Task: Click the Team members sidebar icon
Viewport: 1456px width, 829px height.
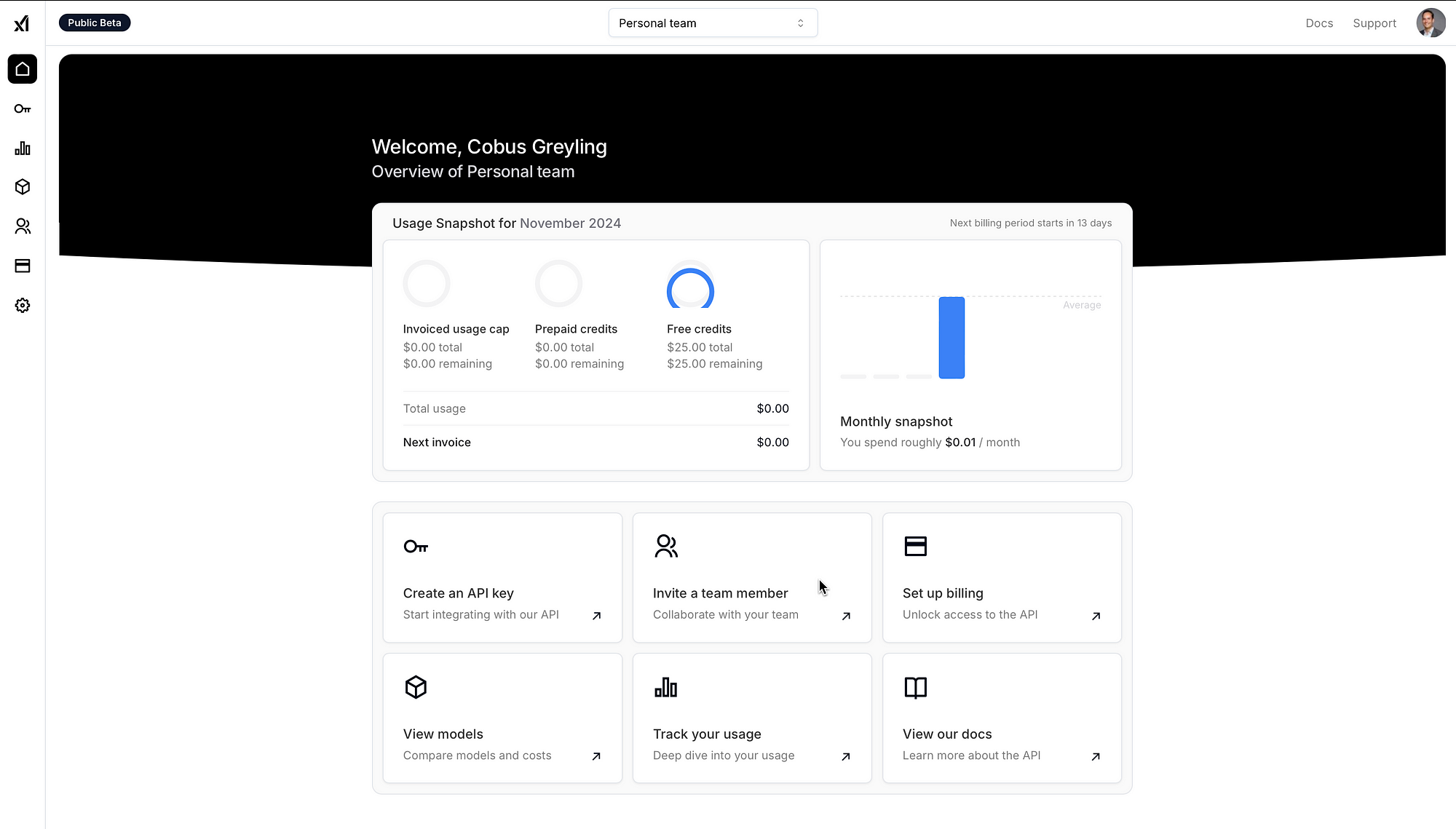Action: pos(23,226)
